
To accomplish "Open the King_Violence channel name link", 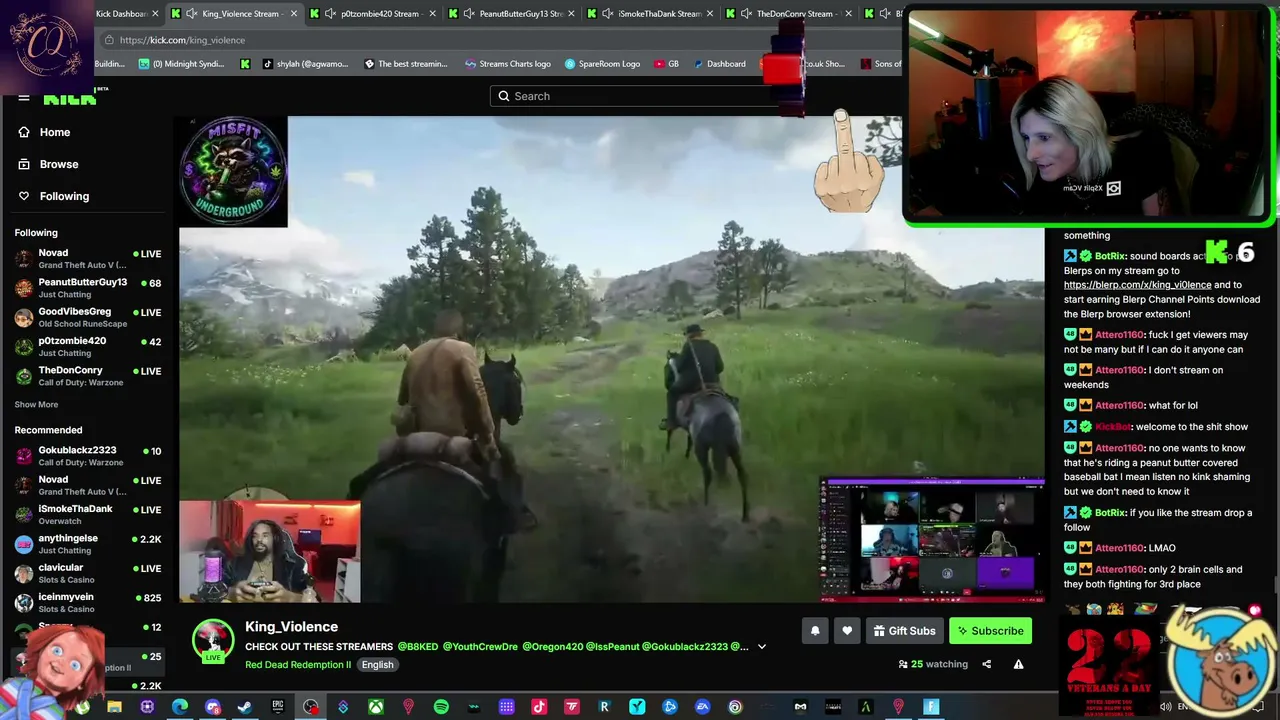I will 291,627.
